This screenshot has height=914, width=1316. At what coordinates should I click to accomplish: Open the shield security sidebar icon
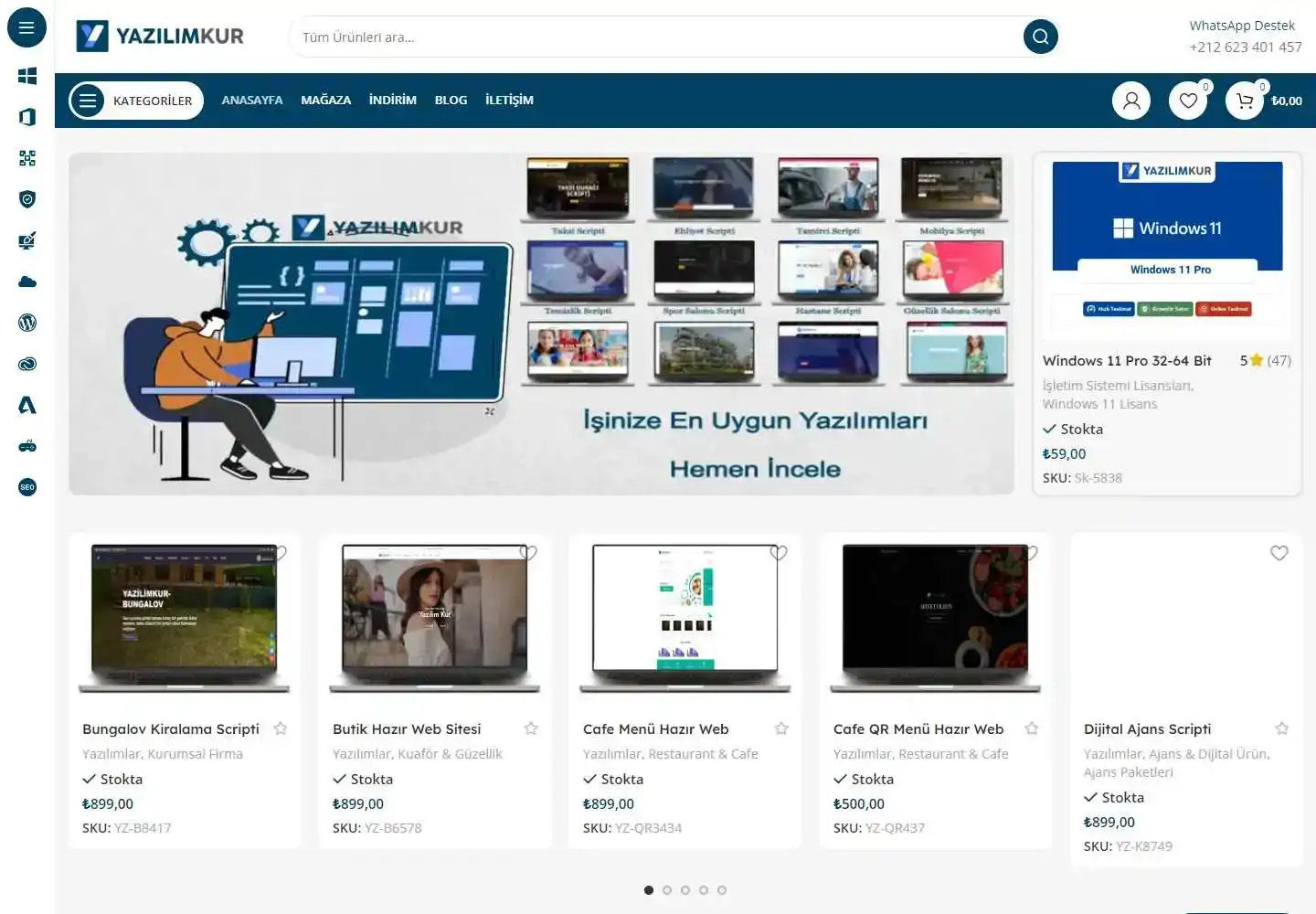coord(27,199)
